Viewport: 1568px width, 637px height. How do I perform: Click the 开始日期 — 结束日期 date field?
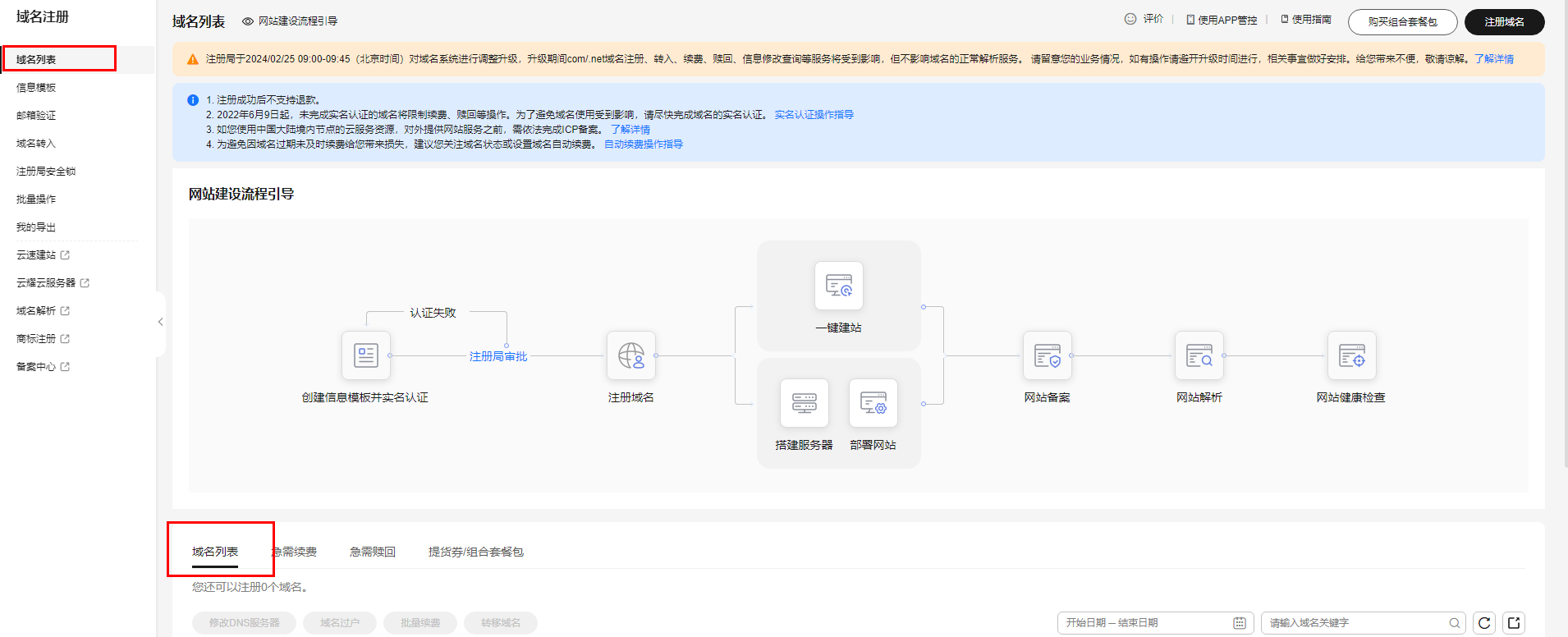pos(1155,623)
